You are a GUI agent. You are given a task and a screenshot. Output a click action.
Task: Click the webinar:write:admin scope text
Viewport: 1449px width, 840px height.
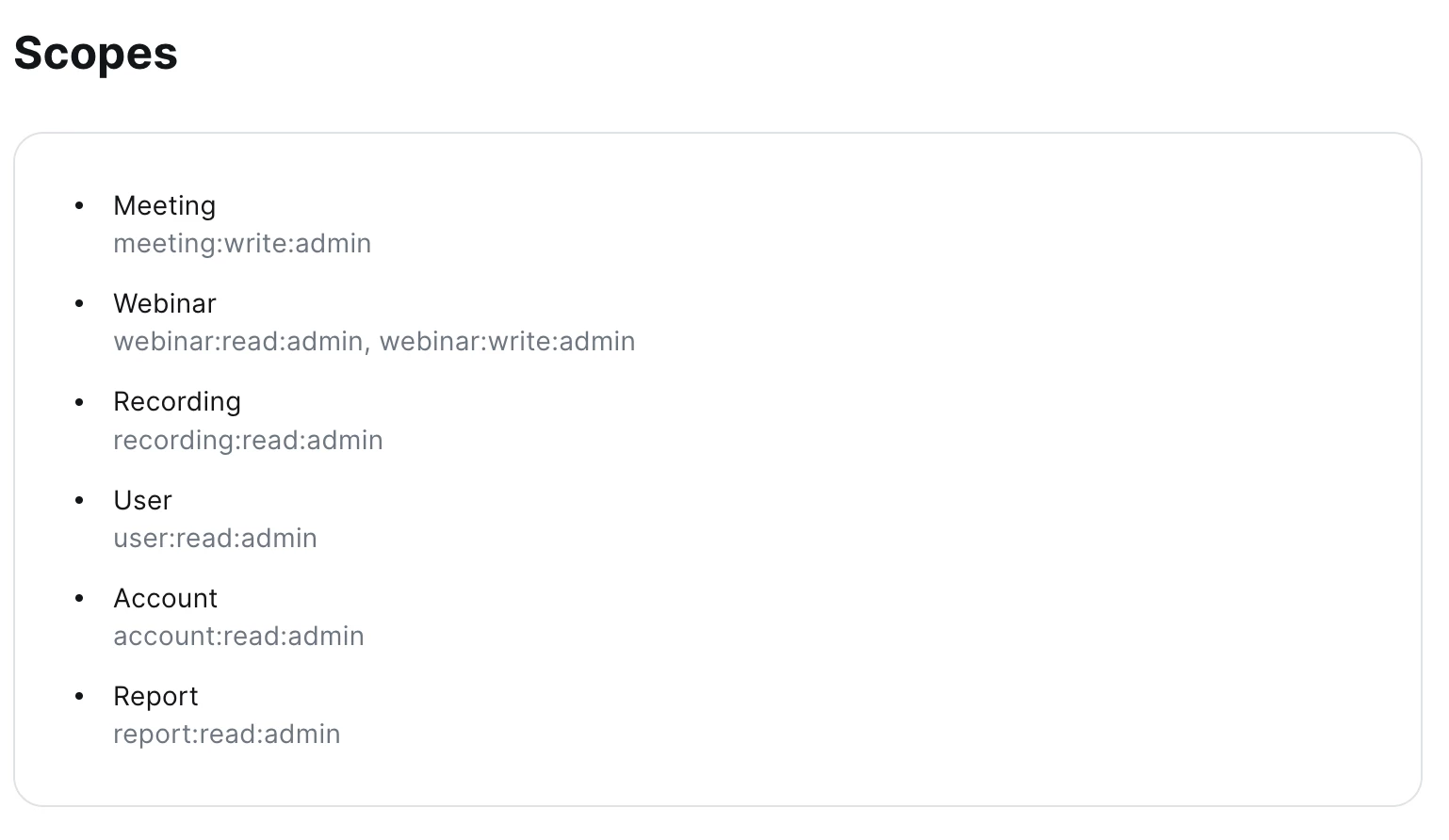click(507, 342)
